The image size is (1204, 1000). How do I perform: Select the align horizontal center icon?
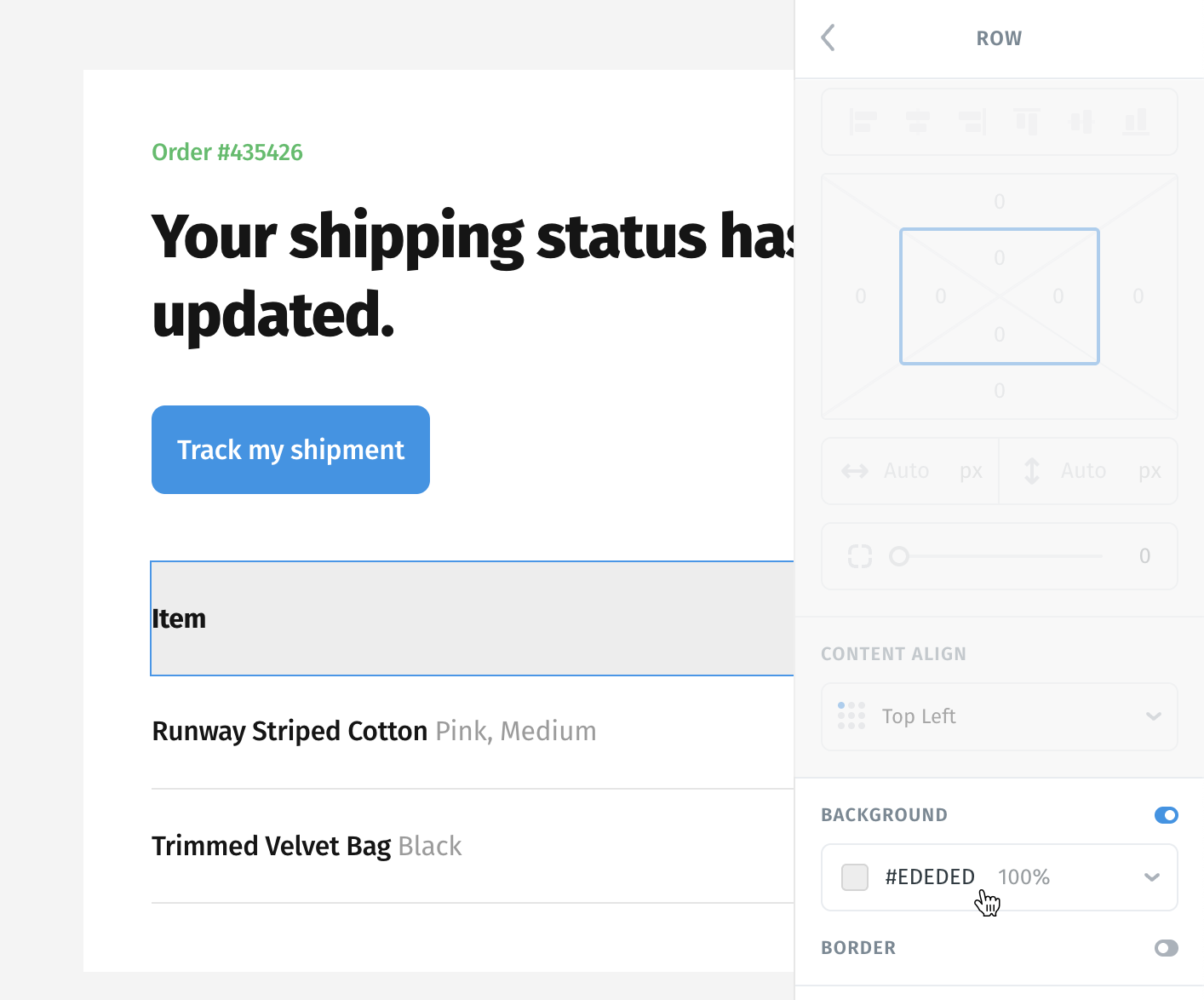tap(917, 122)
